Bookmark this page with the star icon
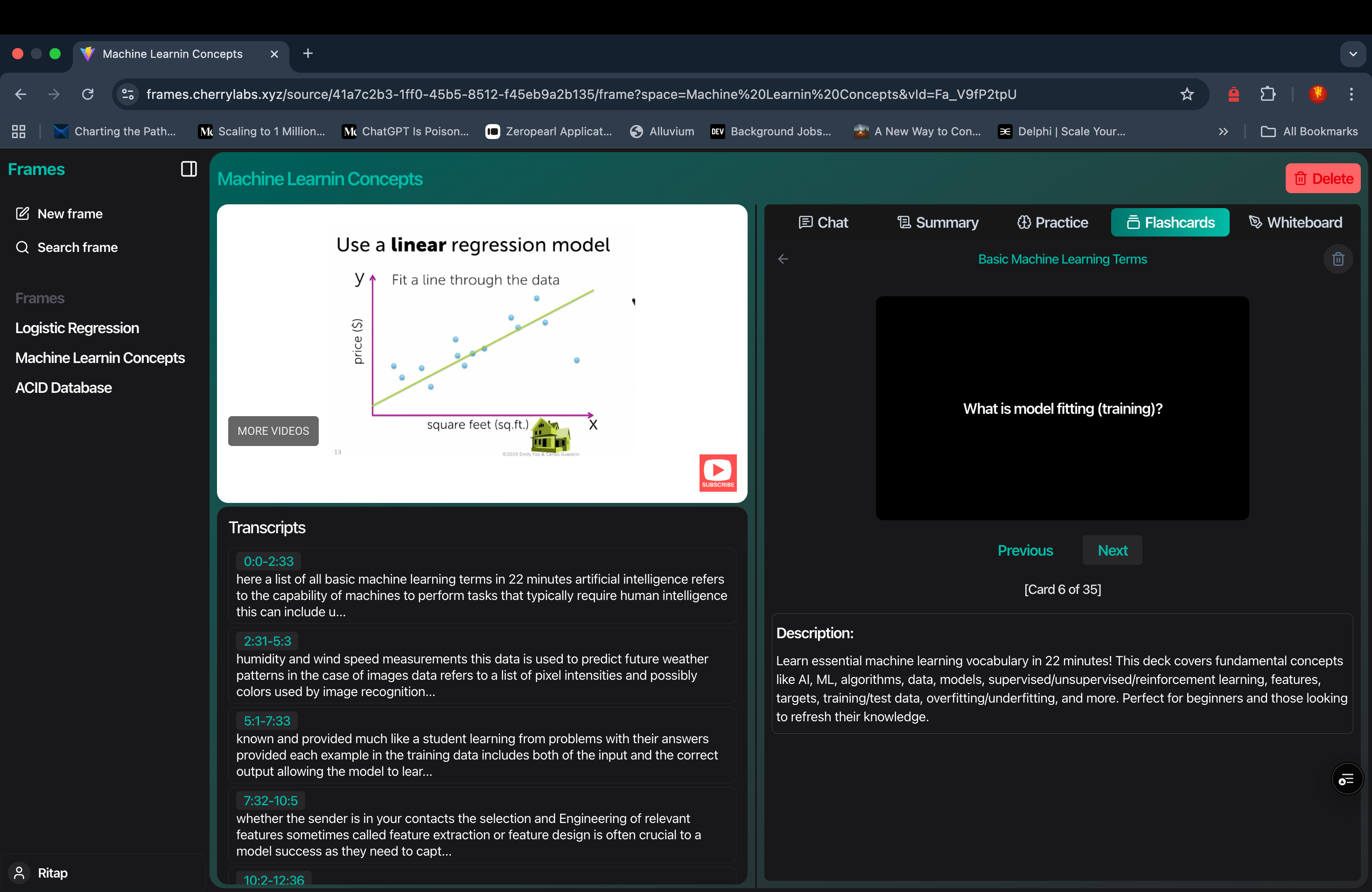Image resolution: width=1372 pixels, height=892 pixels. (1187, 94)
